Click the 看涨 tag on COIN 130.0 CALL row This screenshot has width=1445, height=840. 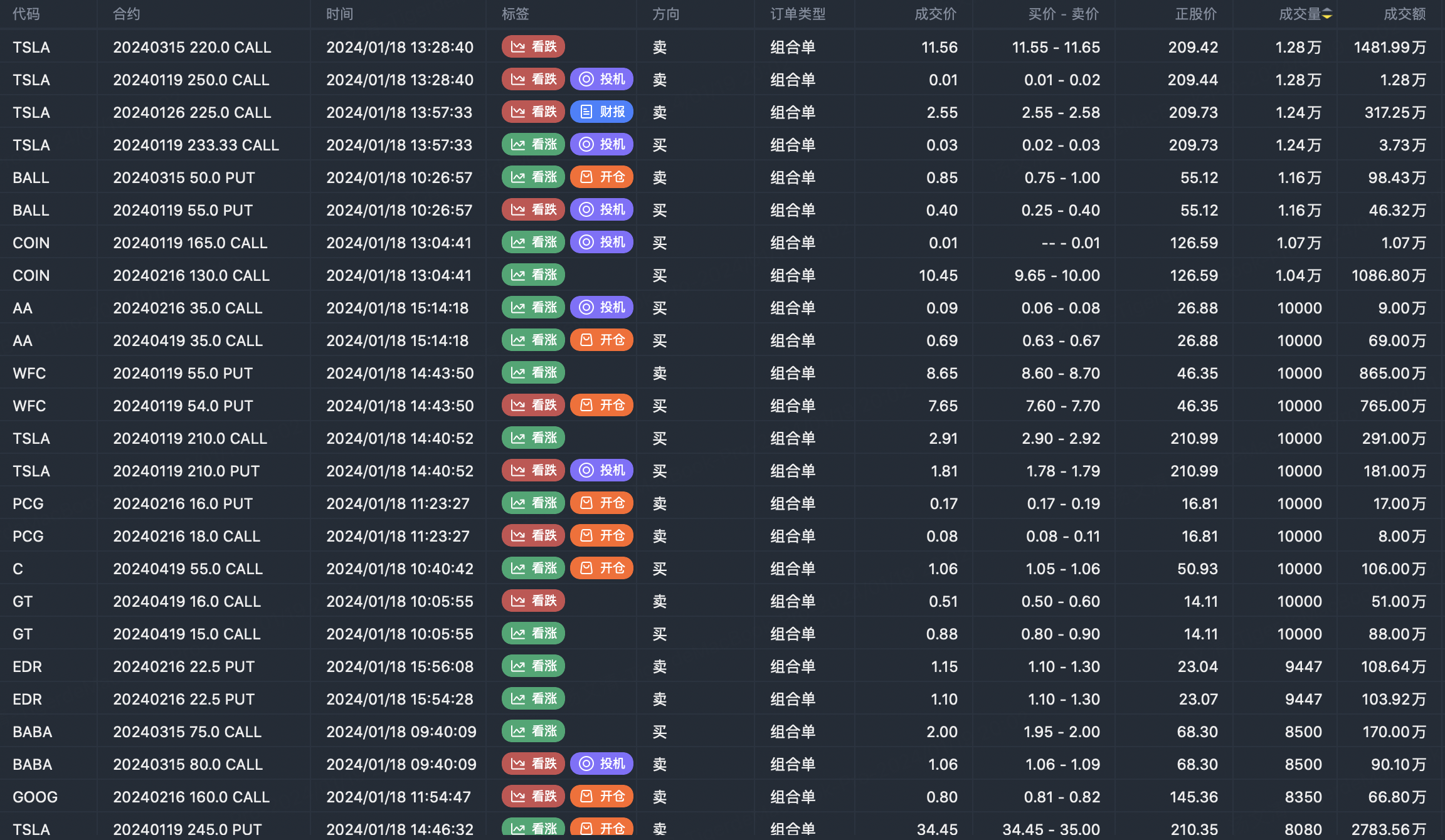(533, 275)
